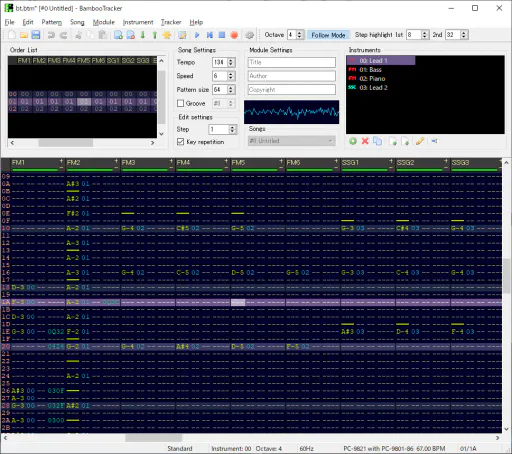Adjust Step spinner in Edit settings
This screenshot has height=454, width=512.
pos(233,129)
